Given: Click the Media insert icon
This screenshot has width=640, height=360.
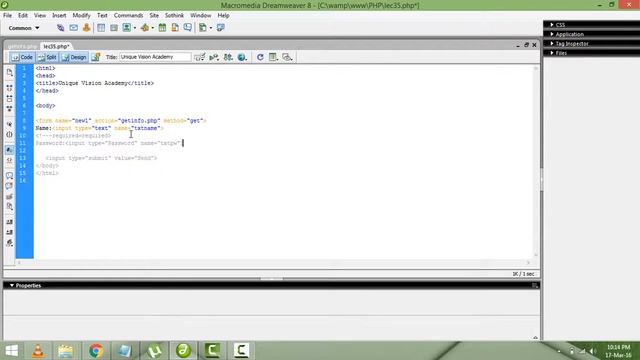Looking at the screenshot, I should 144,28.
